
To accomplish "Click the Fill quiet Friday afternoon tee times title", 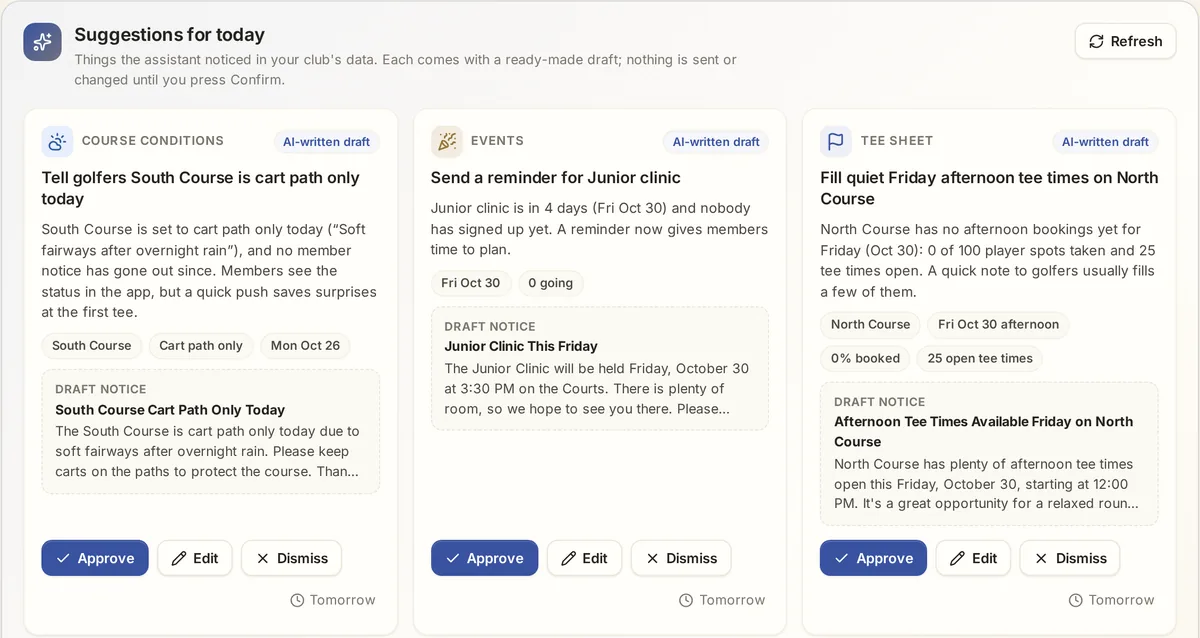I will (x=989, y=188).
